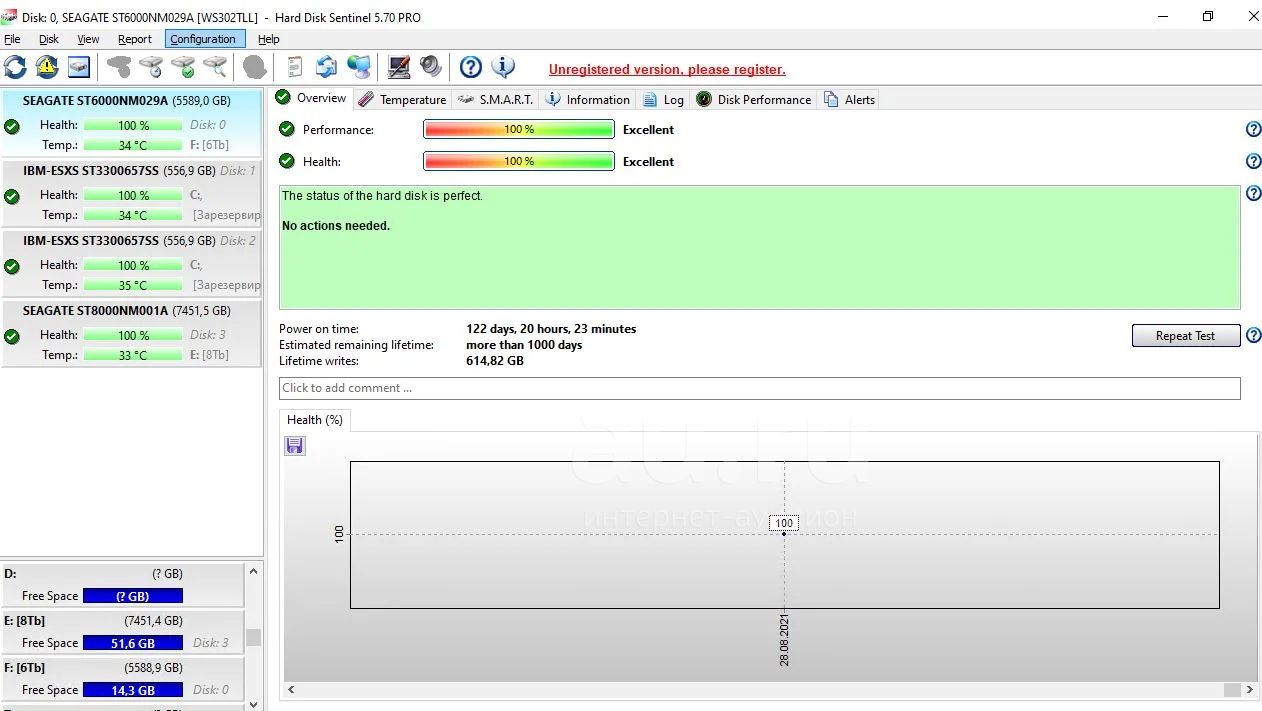The height and width of the screenshot is (711, 1262).
Task: Click help icon beside Health bar
Action: coord(1253,161)
